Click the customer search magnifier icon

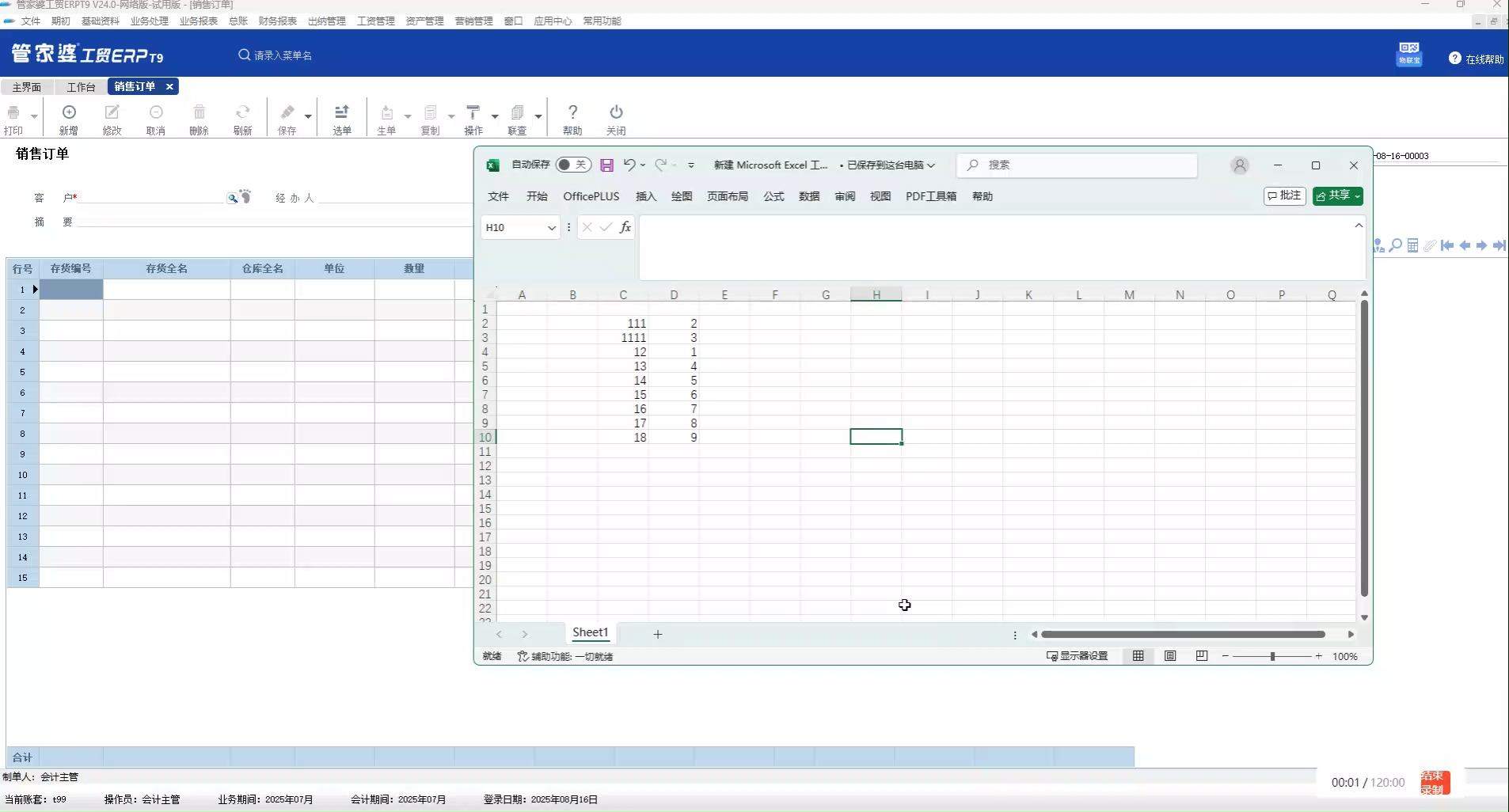[232, 198]
